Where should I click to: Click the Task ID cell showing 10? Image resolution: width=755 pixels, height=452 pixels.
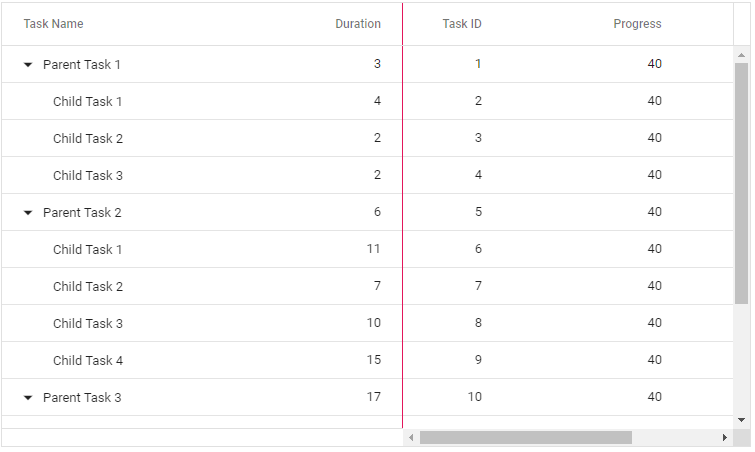(474, 397)
